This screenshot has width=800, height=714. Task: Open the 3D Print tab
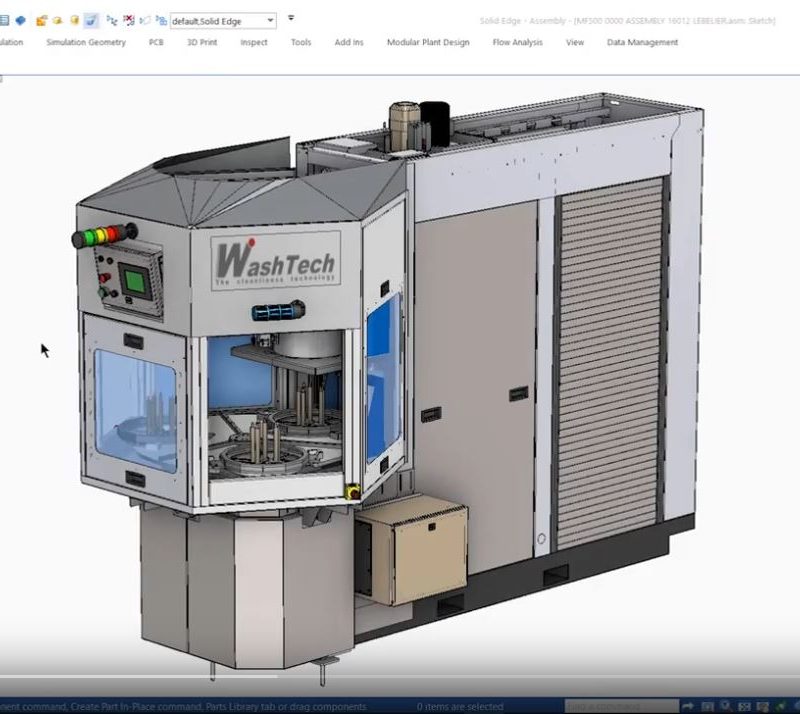click(202, 42)
